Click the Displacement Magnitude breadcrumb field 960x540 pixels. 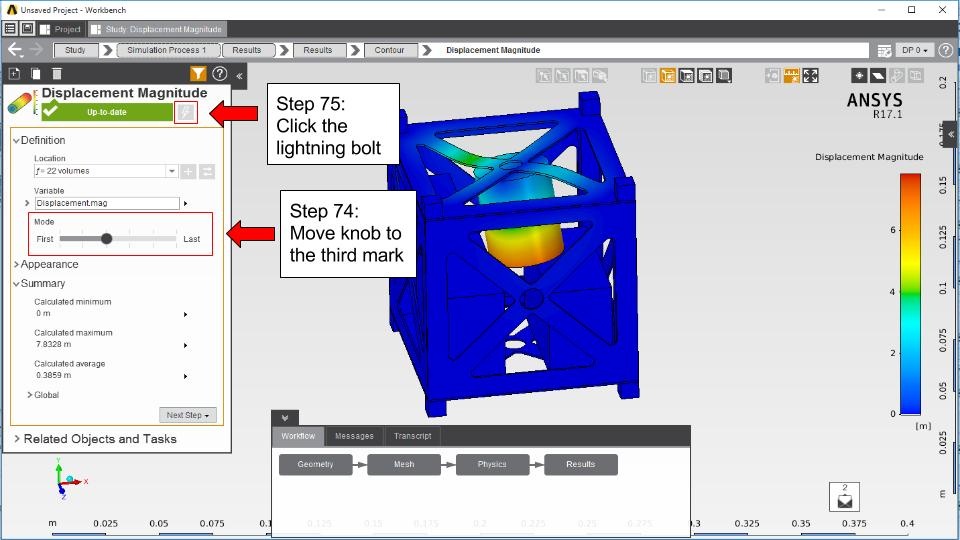pos(651,50)
